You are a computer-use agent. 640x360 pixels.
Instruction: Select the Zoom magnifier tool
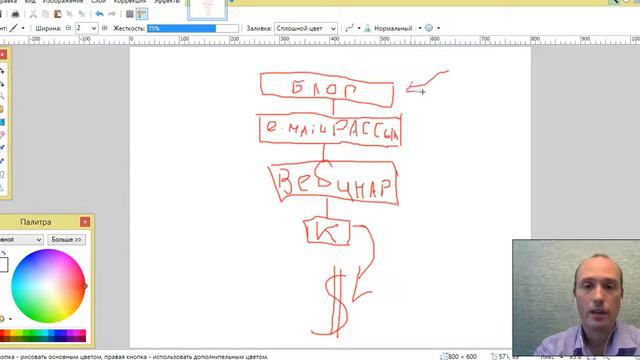coord(2,96)
